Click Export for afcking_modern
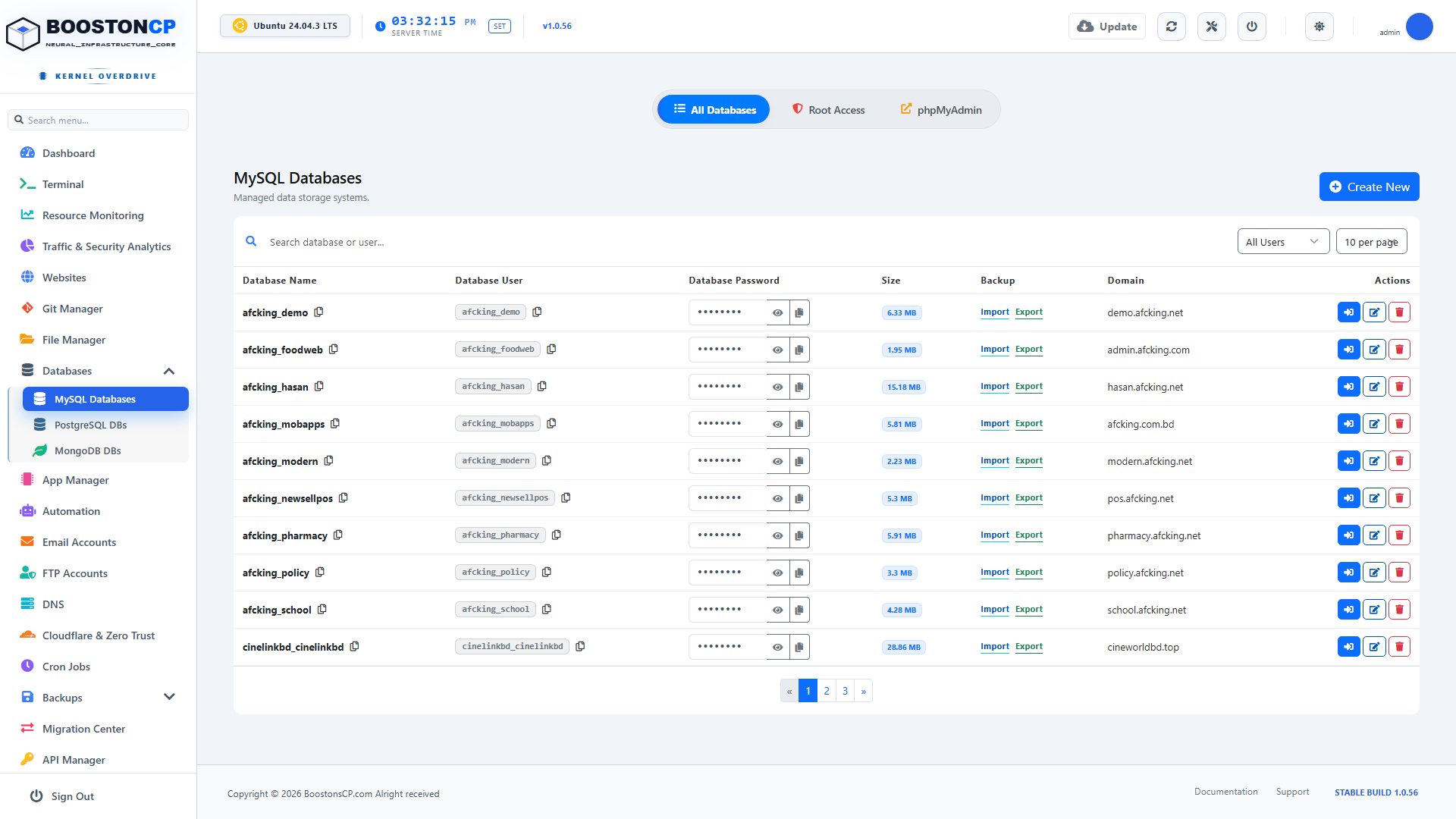Viewport: 1456px width, 819px height. (1028, 460)
